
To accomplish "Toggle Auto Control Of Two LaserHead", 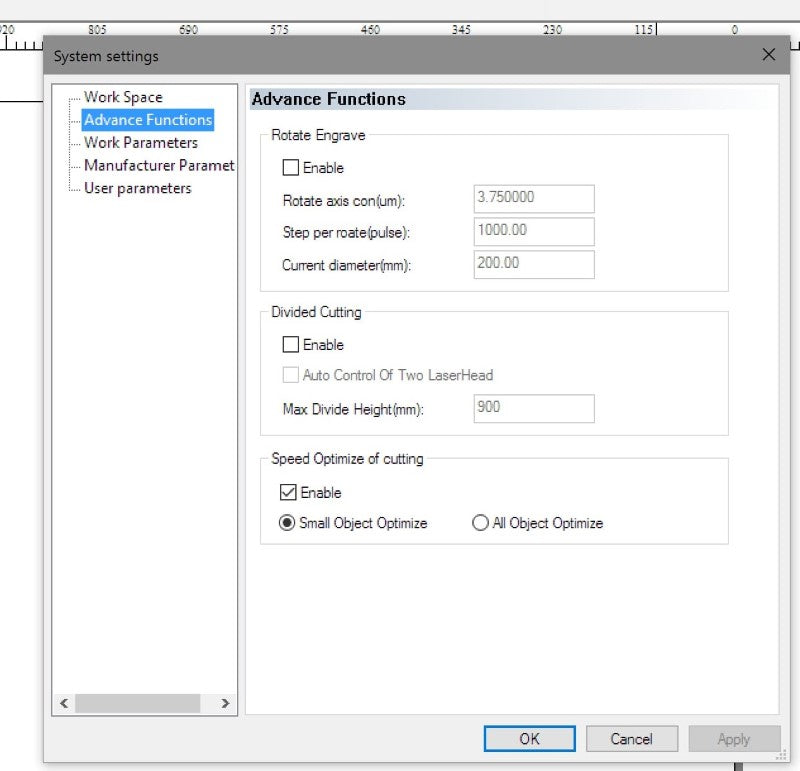I will tap(291, 375).
